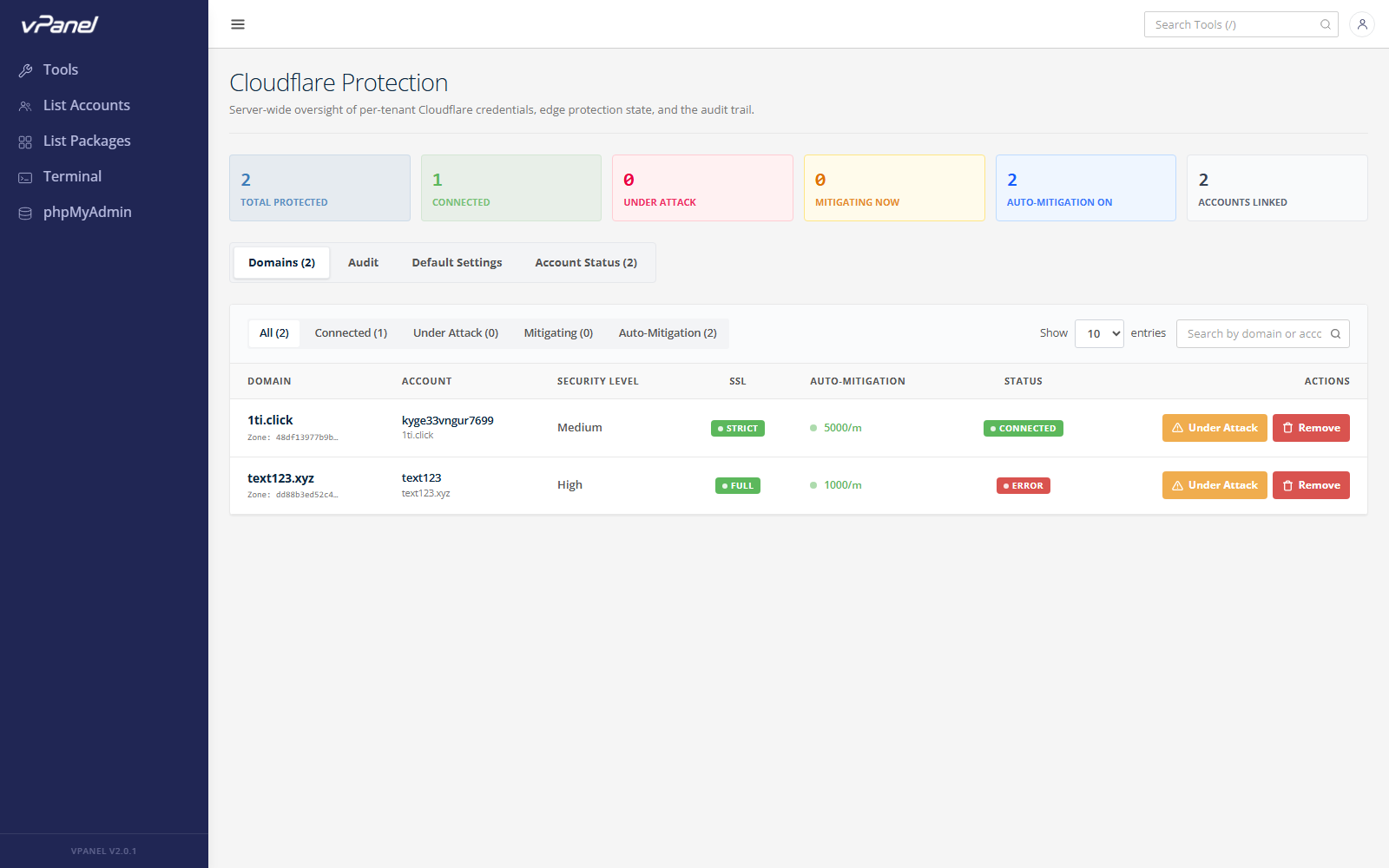Open Tools via wrench icon
Image resolution: width=1389 pixels, height=868 pixels.
[x=25, y=70]
